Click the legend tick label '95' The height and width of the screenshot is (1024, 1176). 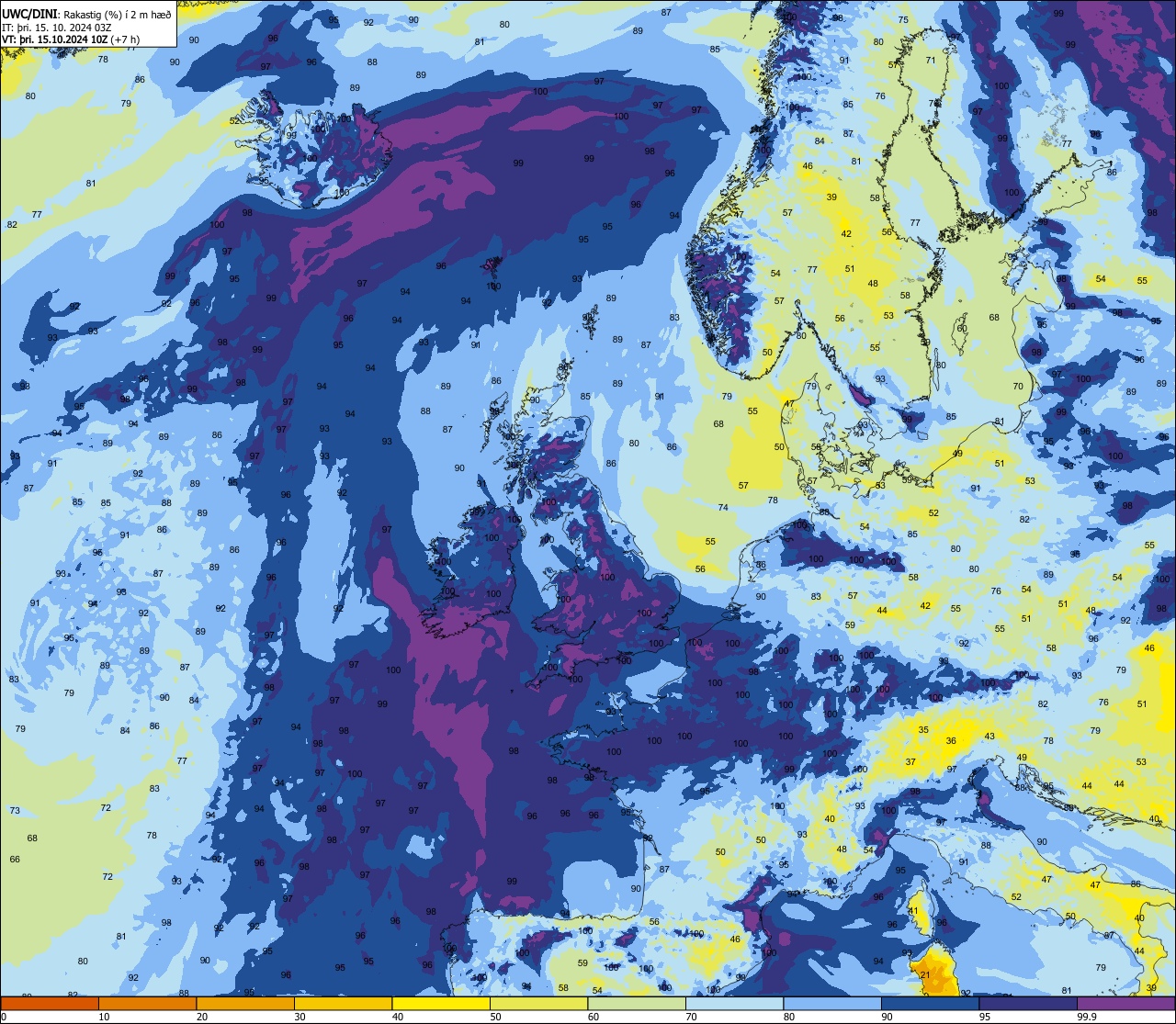pos(986,1017)
